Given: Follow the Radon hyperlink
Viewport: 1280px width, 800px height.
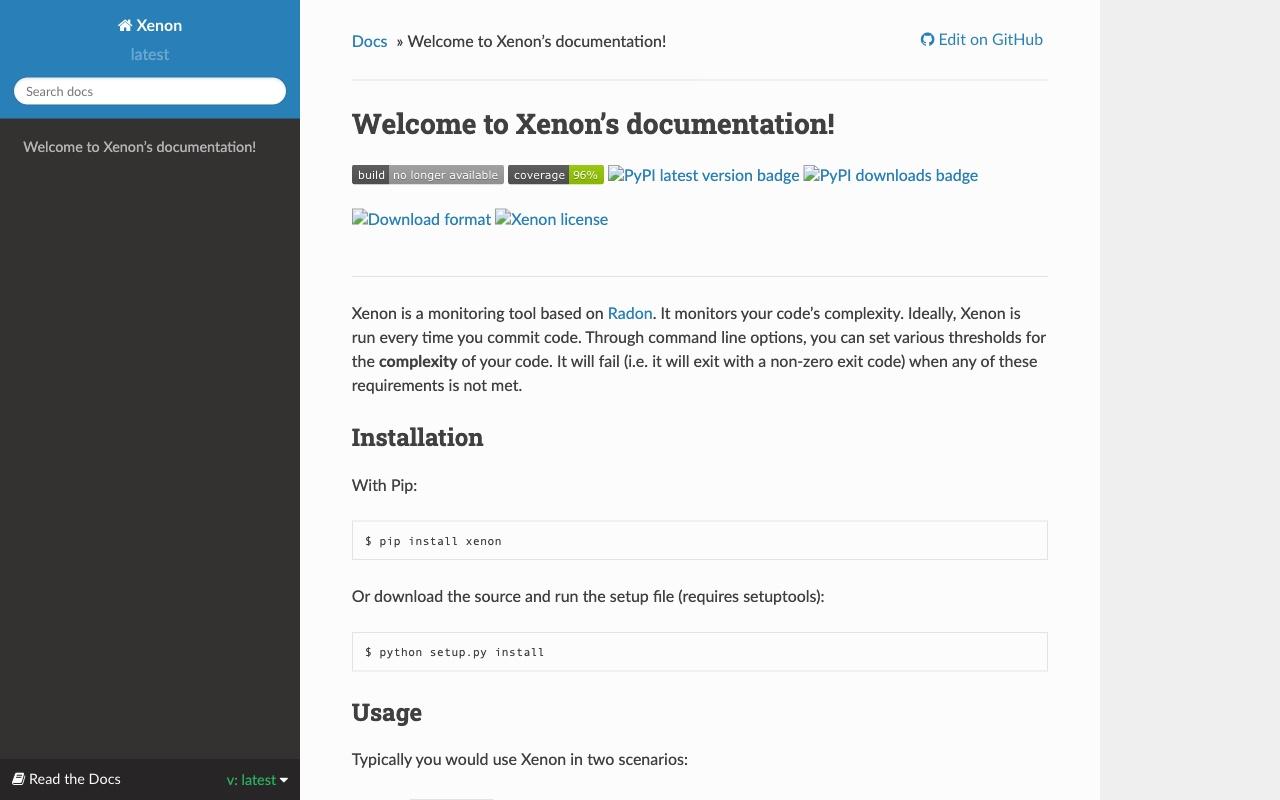Looking at the screenshot, I should [x=630, y=313].
